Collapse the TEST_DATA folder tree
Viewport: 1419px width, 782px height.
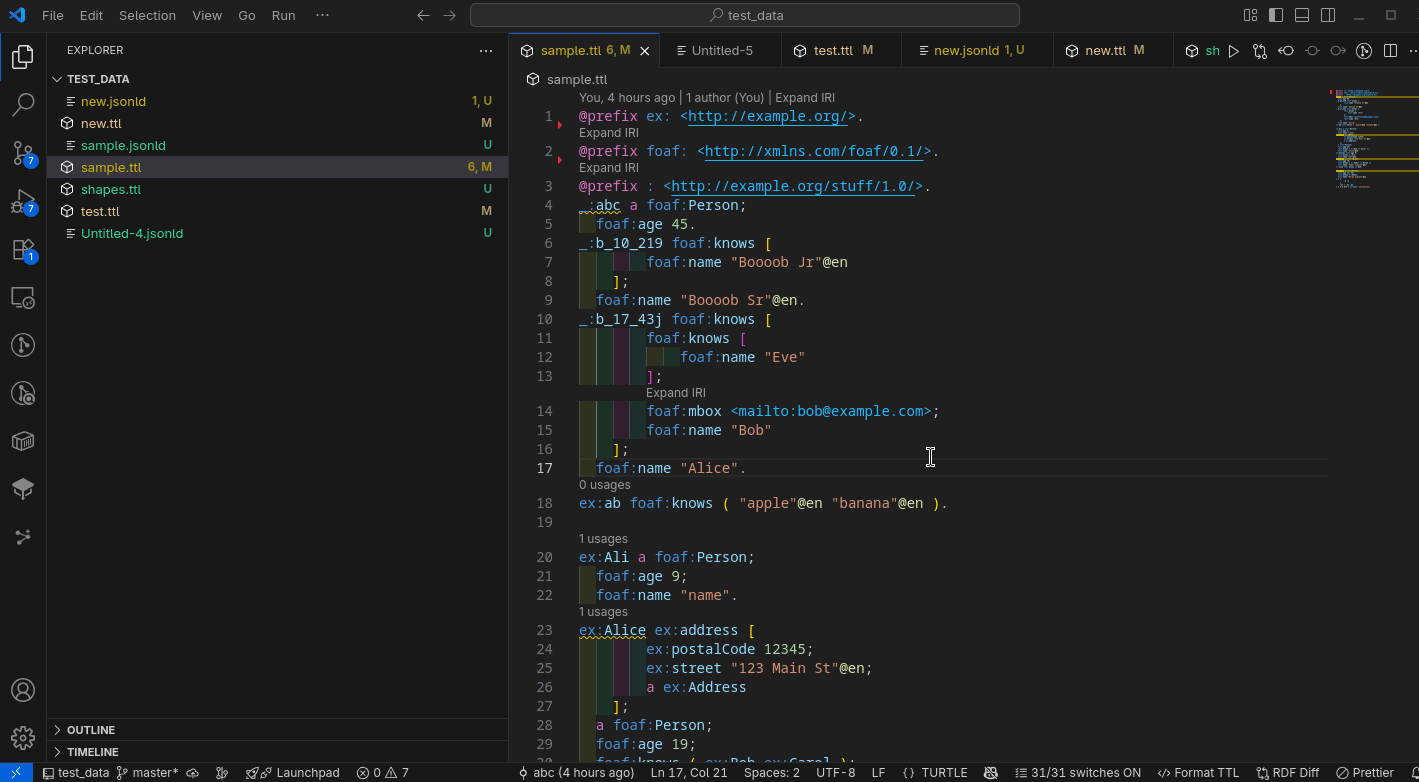(98, 79)
